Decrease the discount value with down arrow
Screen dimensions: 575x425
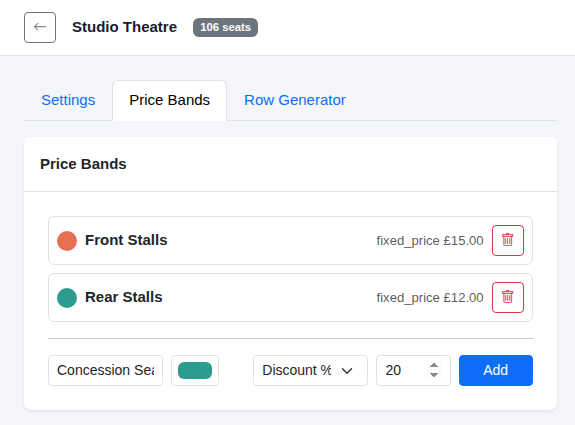point(434,375)
